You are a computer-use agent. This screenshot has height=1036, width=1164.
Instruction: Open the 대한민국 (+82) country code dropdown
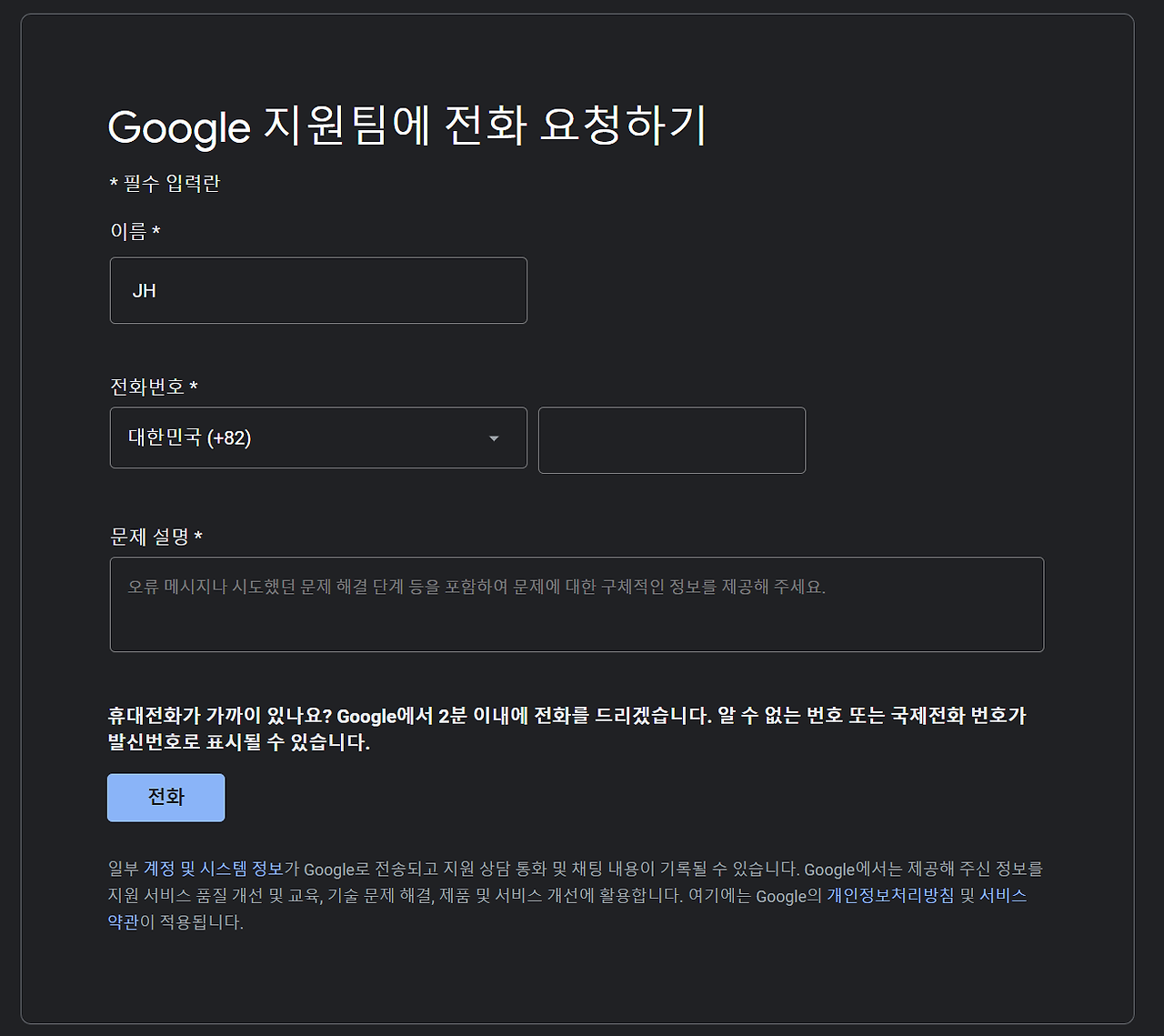point(318,438)
